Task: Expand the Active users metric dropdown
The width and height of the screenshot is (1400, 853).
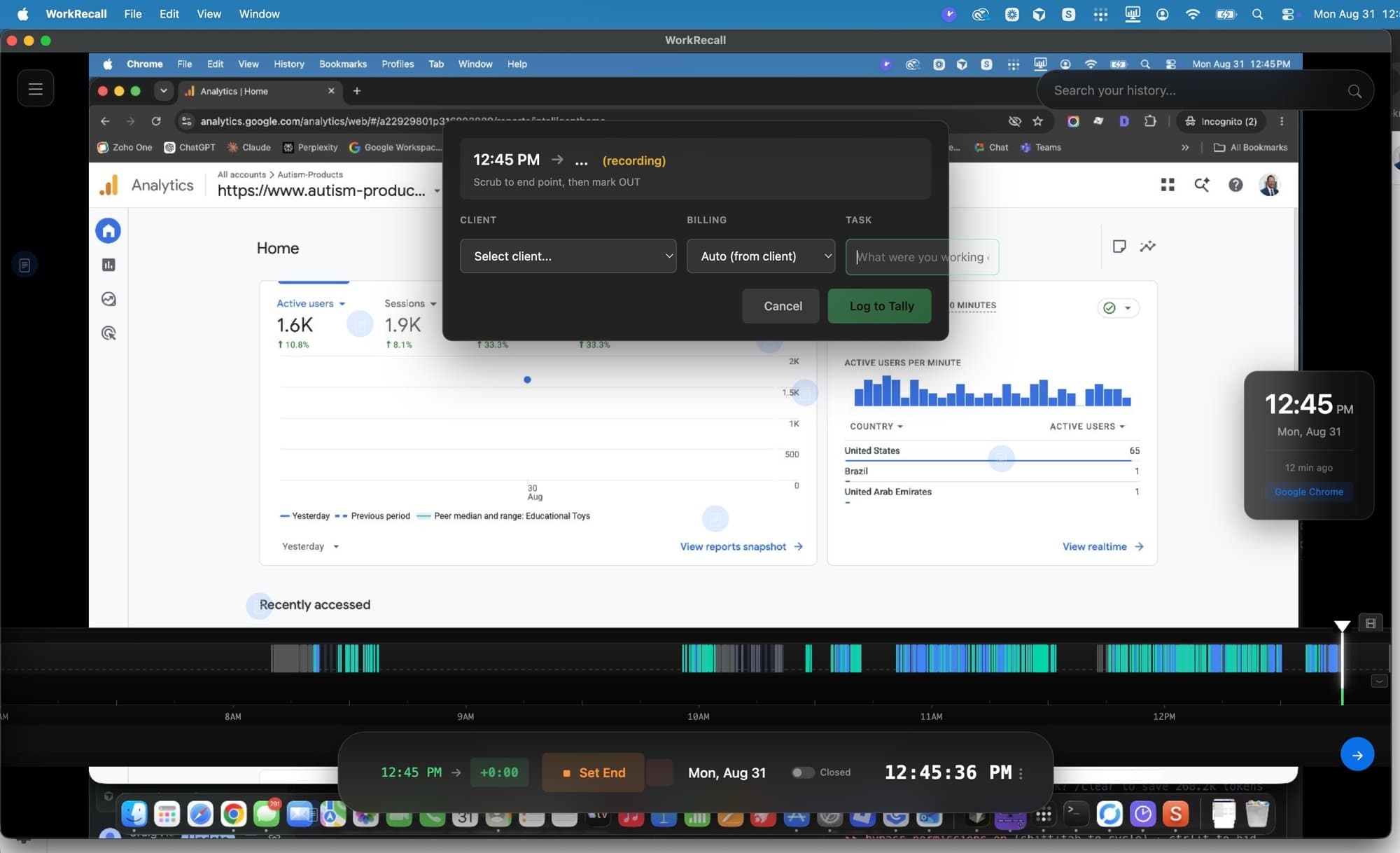Action: (x=311, y=303)
